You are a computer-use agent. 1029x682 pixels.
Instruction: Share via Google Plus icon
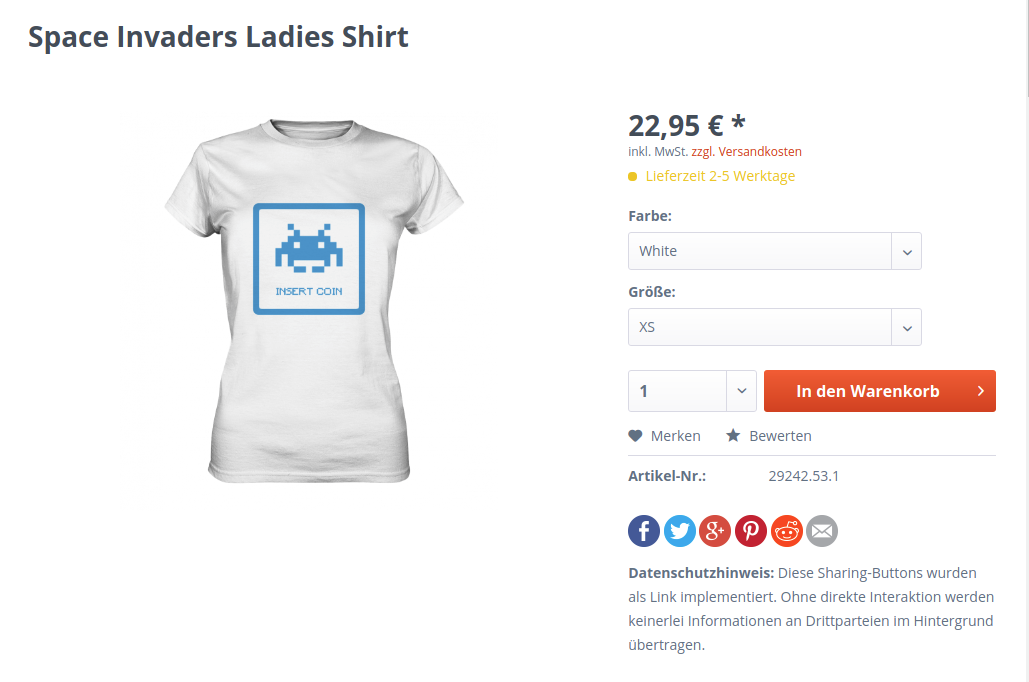tap(715, 530)
